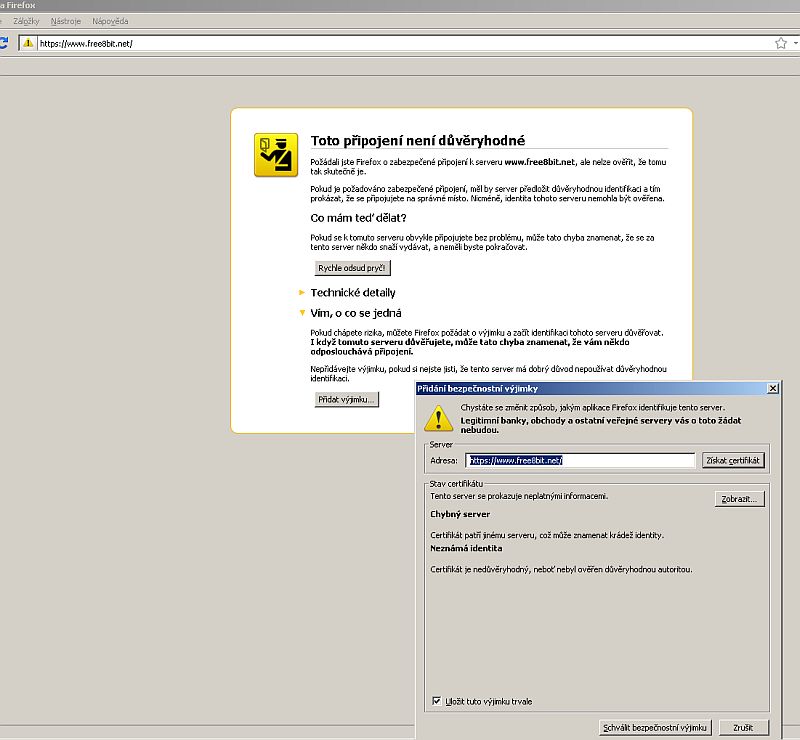Close the Přidání bezpečnostní výjimky dialog
This screenshot has width=800, height=740.
(x=773, y=388)
